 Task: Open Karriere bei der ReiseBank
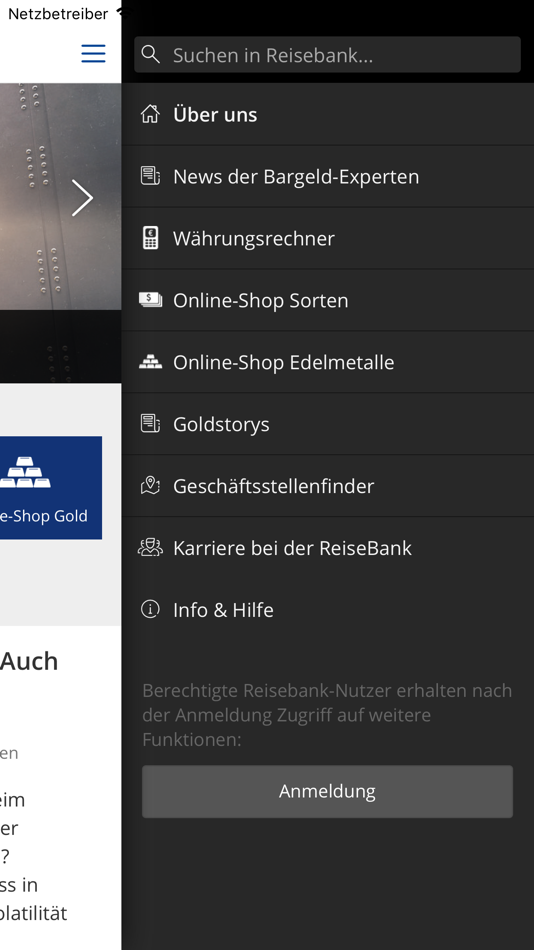[x=328, y=548]
